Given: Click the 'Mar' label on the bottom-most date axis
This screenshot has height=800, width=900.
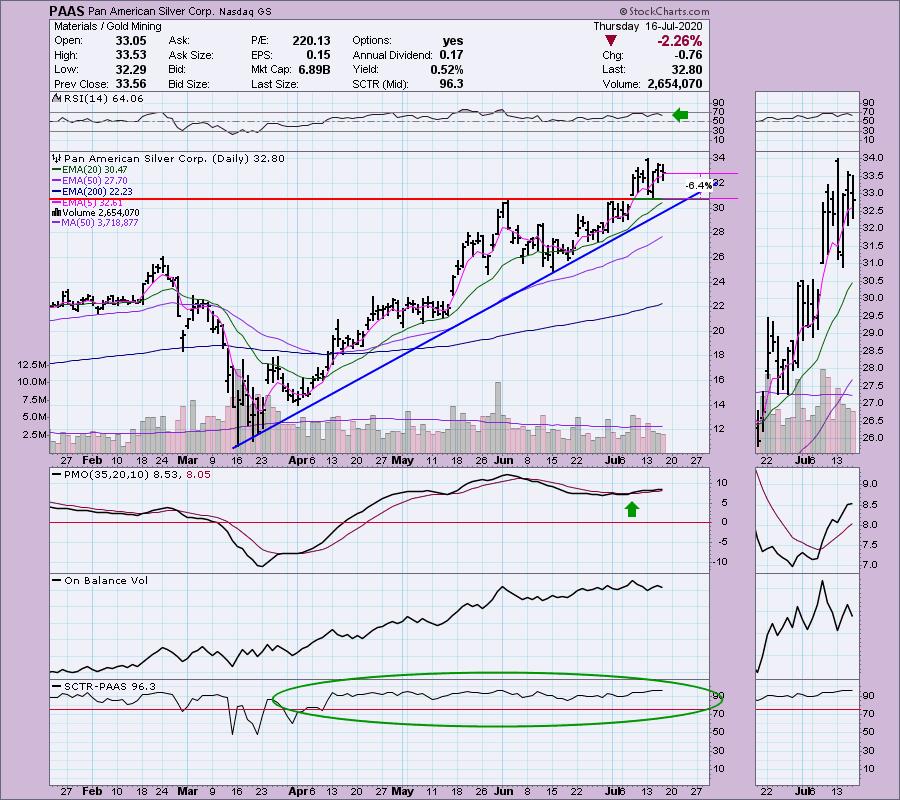Looking at the screenshot, I should coord(187,791).
